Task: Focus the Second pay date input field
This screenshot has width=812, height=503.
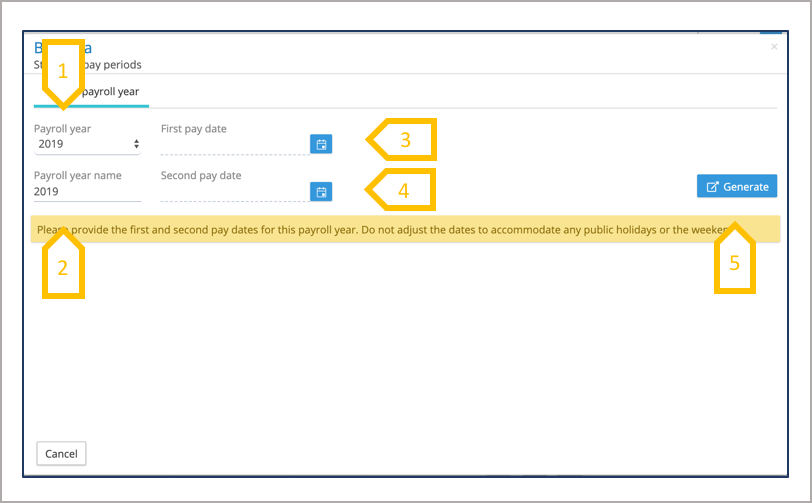Action: click(x=234, y=192)
